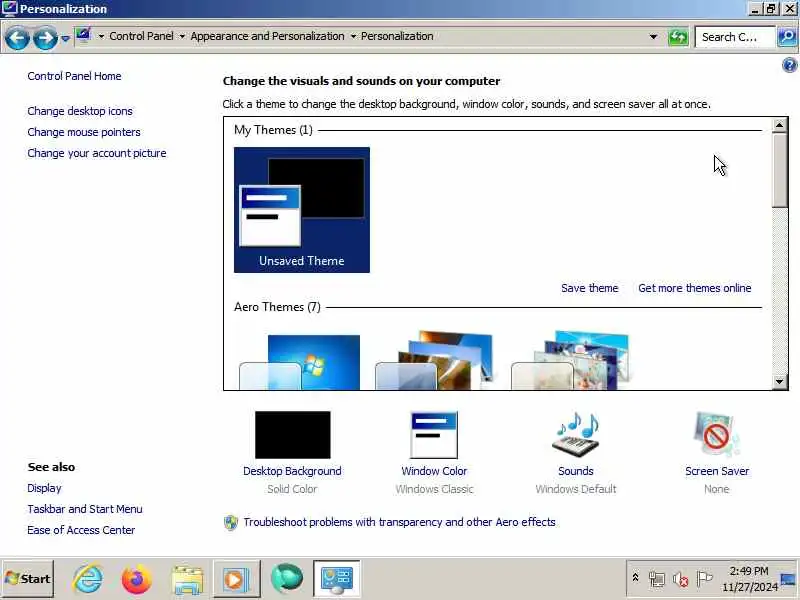Open Taskbar and Start Menu link
800x600 pixels.
[x=85, y=509]
